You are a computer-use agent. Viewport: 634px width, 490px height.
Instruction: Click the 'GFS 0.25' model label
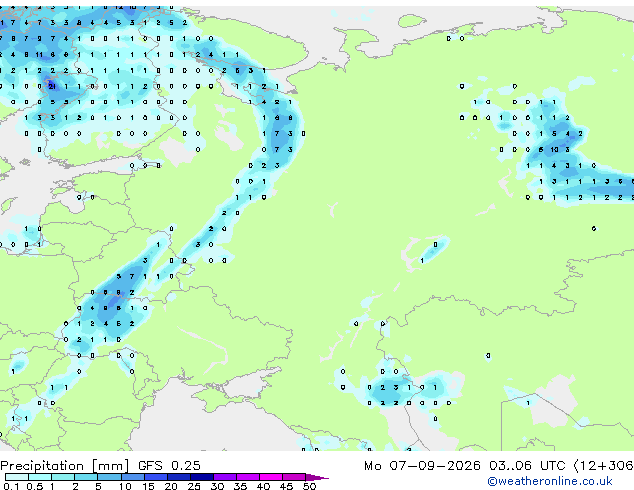pyautogui.click(x=169, y=465)
